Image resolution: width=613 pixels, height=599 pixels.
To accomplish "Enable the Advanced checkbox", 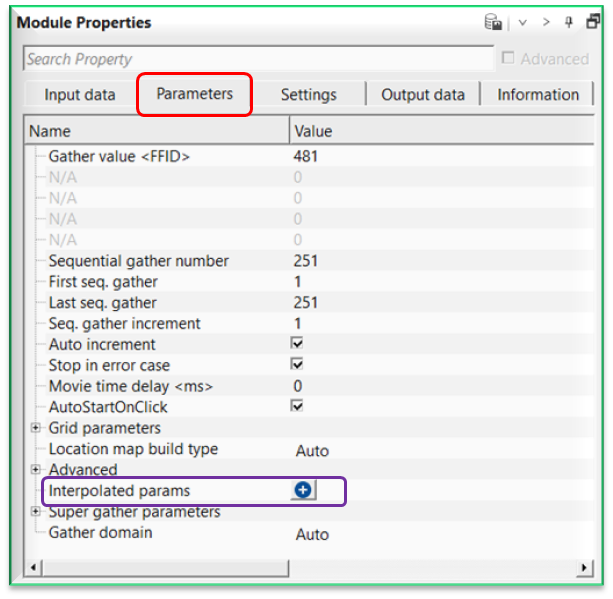I will pos(508,59).
